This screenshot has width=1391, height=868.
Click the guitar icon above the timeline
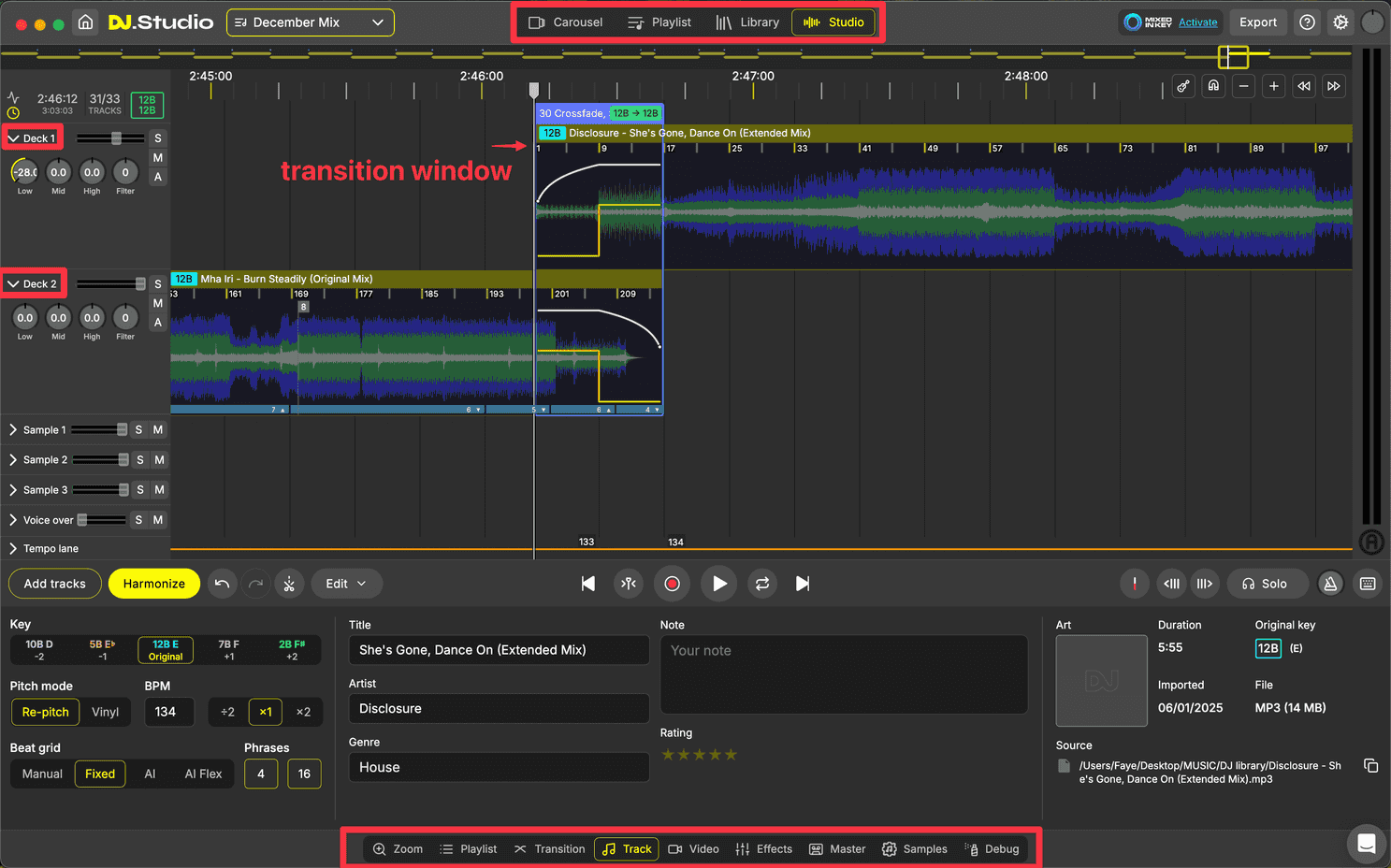point(1183,86)
